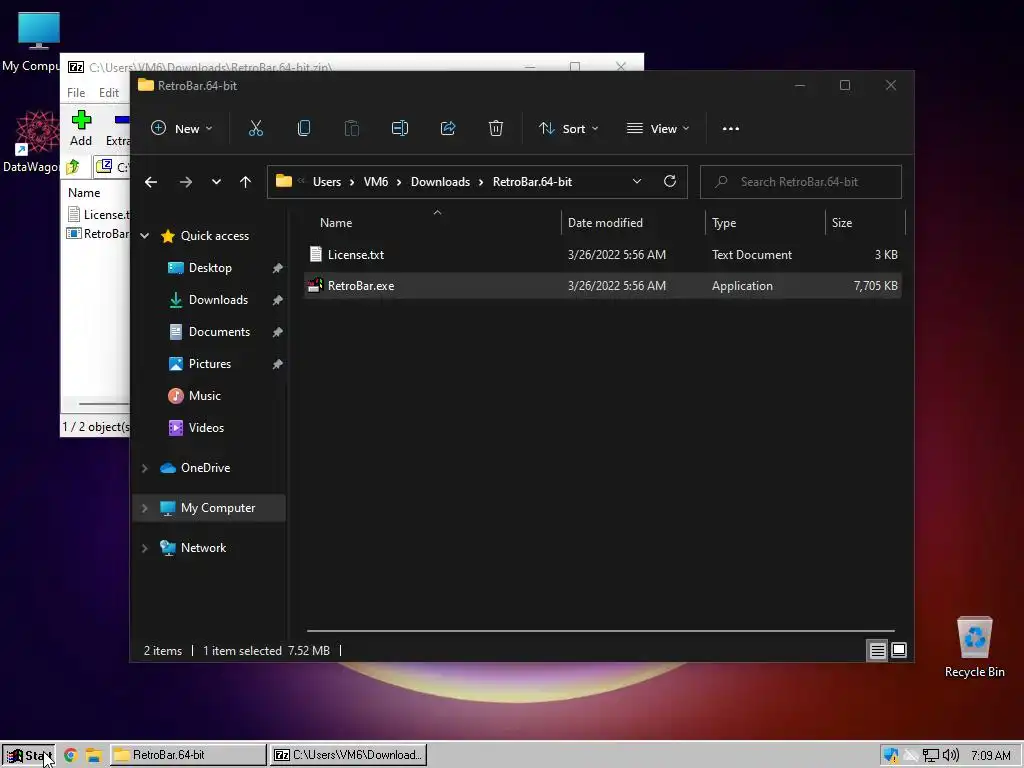Image resolution: width=1024 pixels, height=768 pixels.
Task: Click the 7,705 KB size cell
Action: click(875, 286)
